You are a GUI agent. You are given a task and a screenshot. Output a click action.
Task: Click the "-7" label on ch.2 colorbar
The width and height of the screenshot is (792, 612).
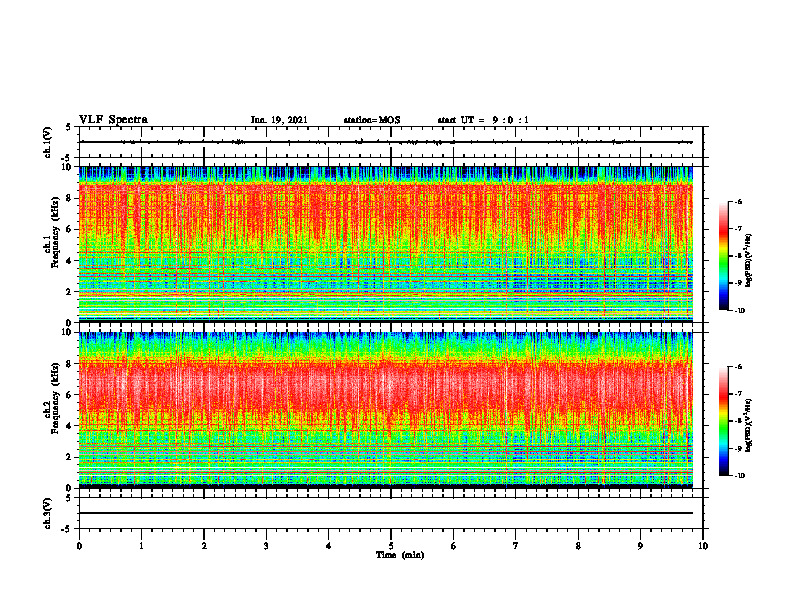point(739,394)
